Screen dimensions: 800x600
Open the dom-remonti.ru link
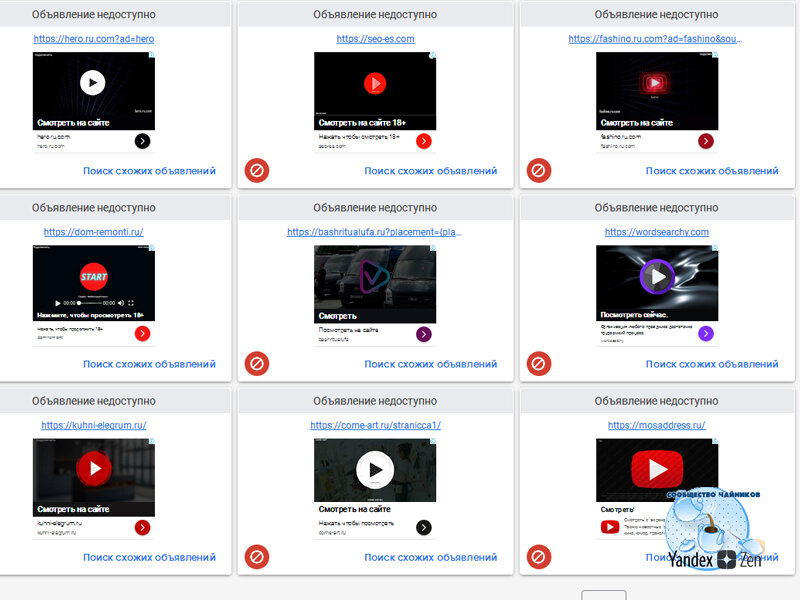tap(93, 232)
